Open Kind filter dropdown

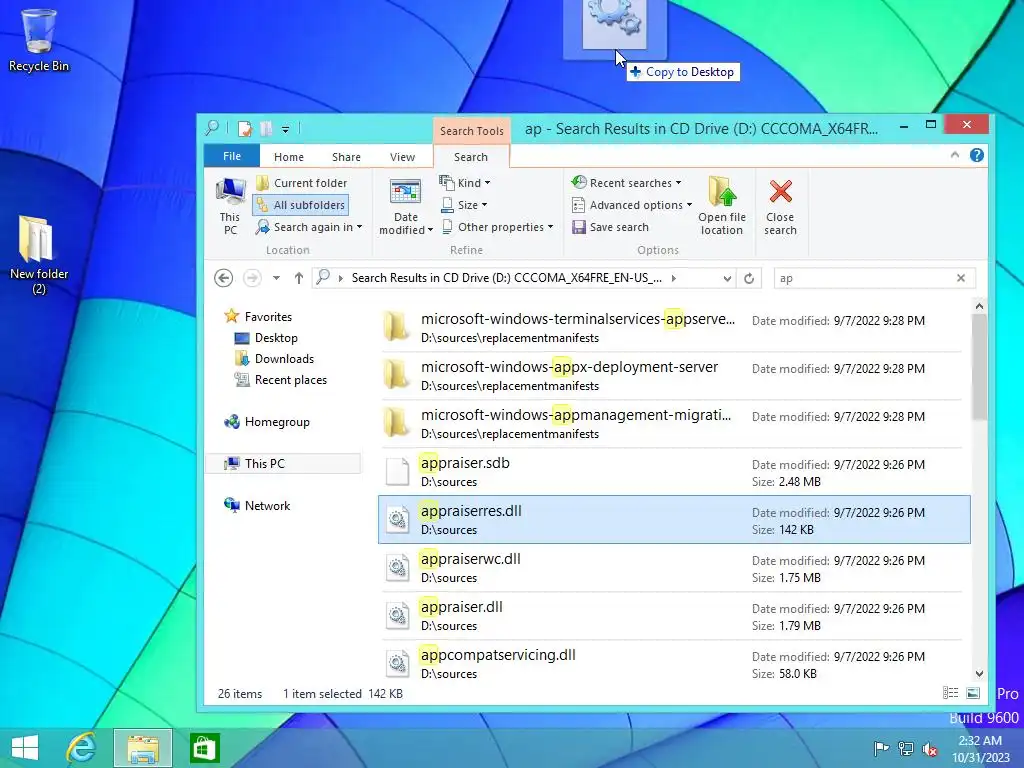pyautogui.click(x=465, y=183)
